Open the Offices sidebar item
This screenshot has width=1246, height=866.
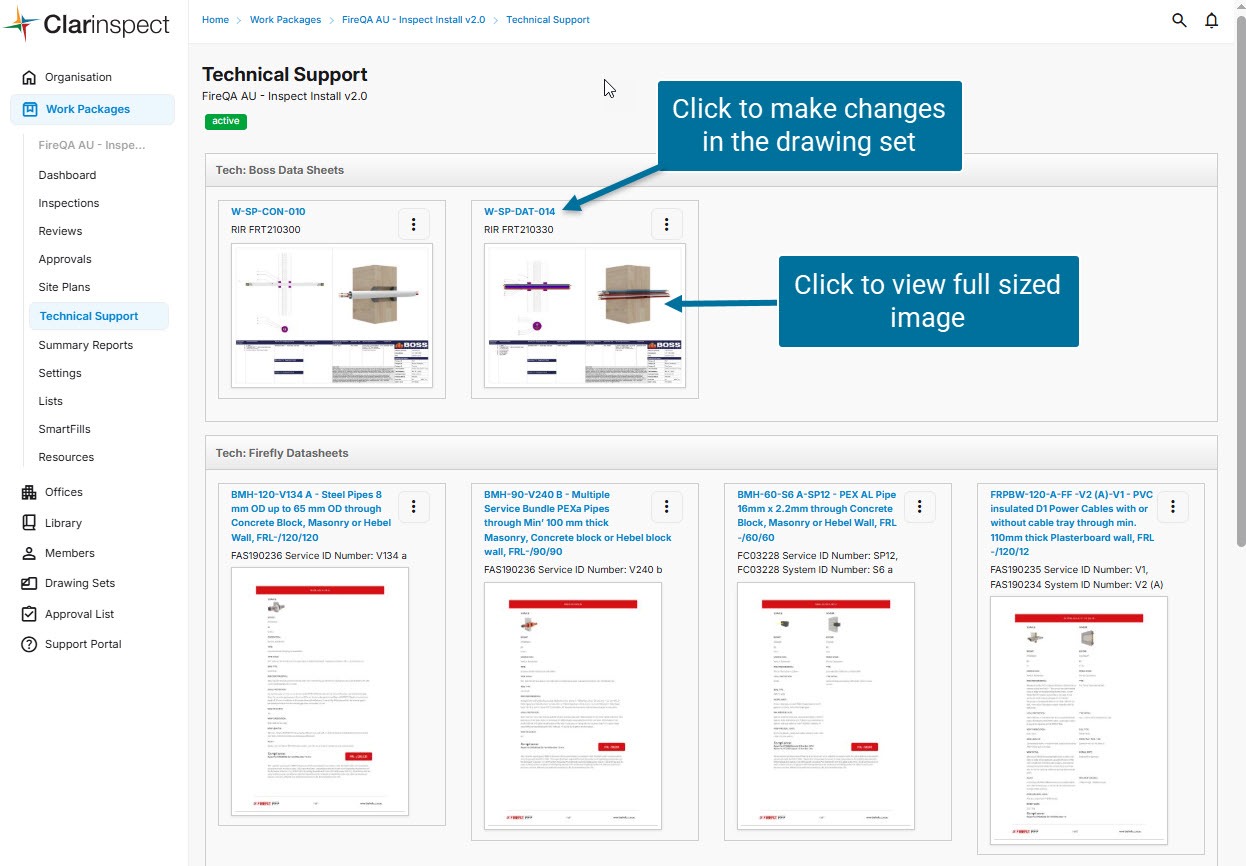click(63, 492)
